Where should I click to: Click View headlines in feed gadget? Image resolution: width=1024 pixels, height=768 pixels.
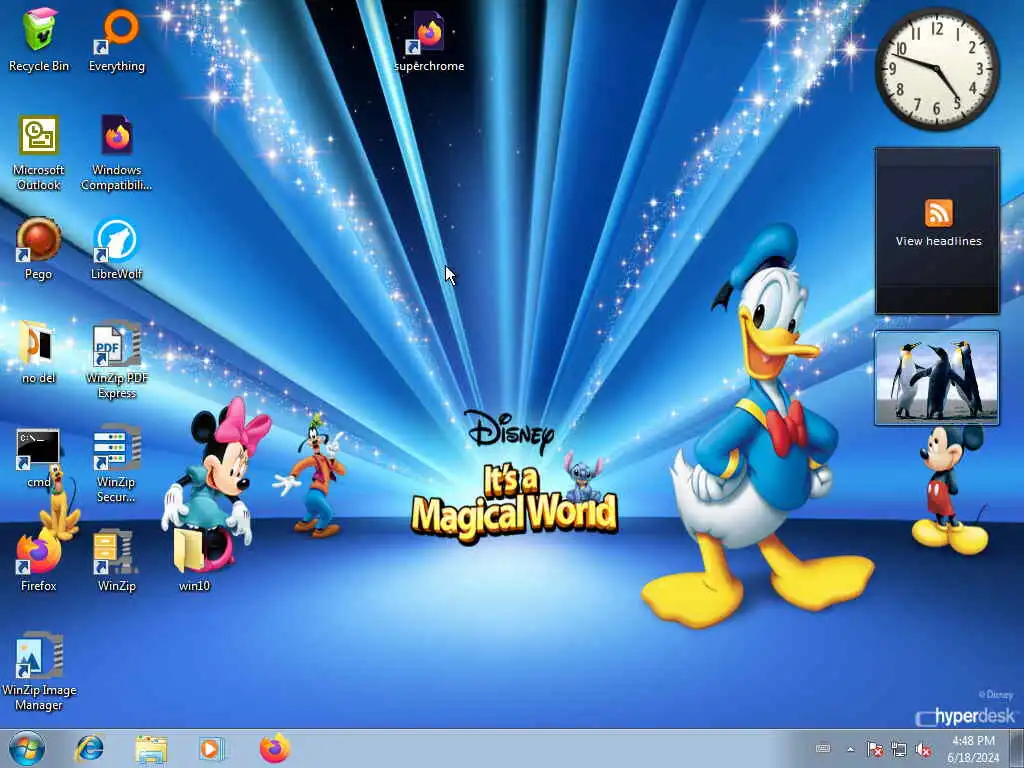point(938,241)
